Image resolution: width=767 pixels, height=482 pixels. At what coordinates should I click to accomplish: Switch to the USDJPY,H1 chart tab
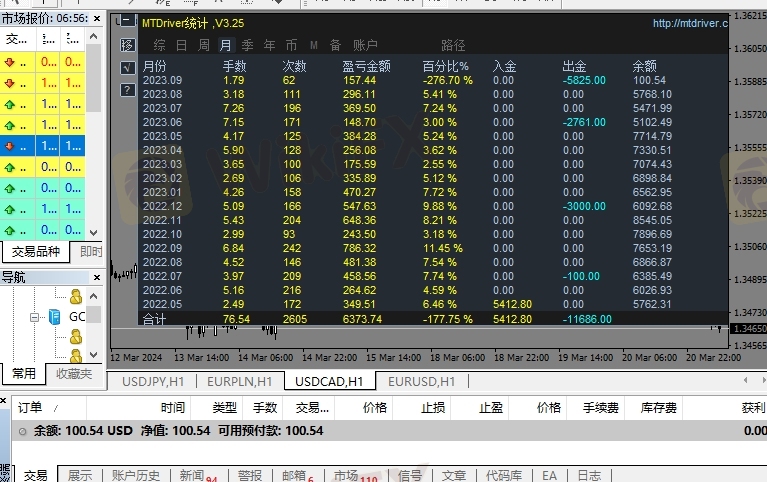pyautogui.click(x=153, y=381)
